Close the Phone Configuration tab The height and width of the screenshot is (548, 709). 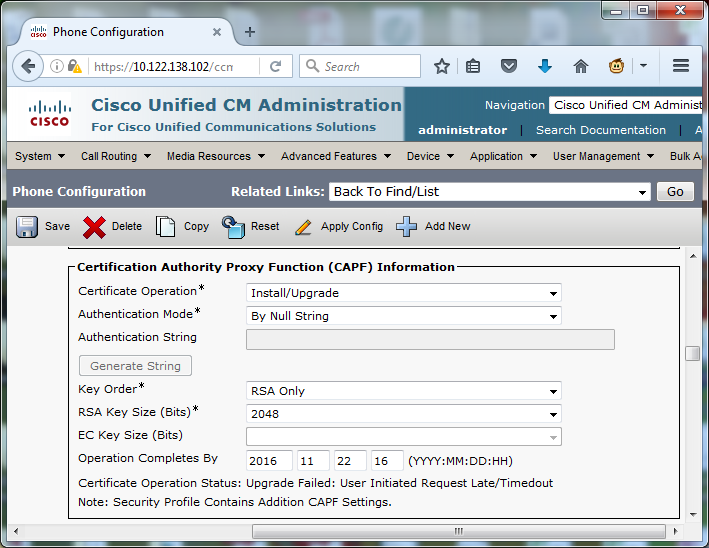217,32
